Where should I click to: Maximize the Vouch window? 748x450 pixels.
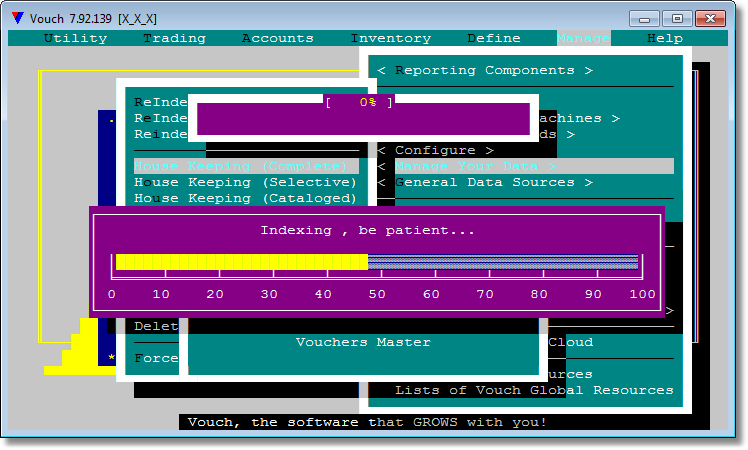click(x=677, y=19)
